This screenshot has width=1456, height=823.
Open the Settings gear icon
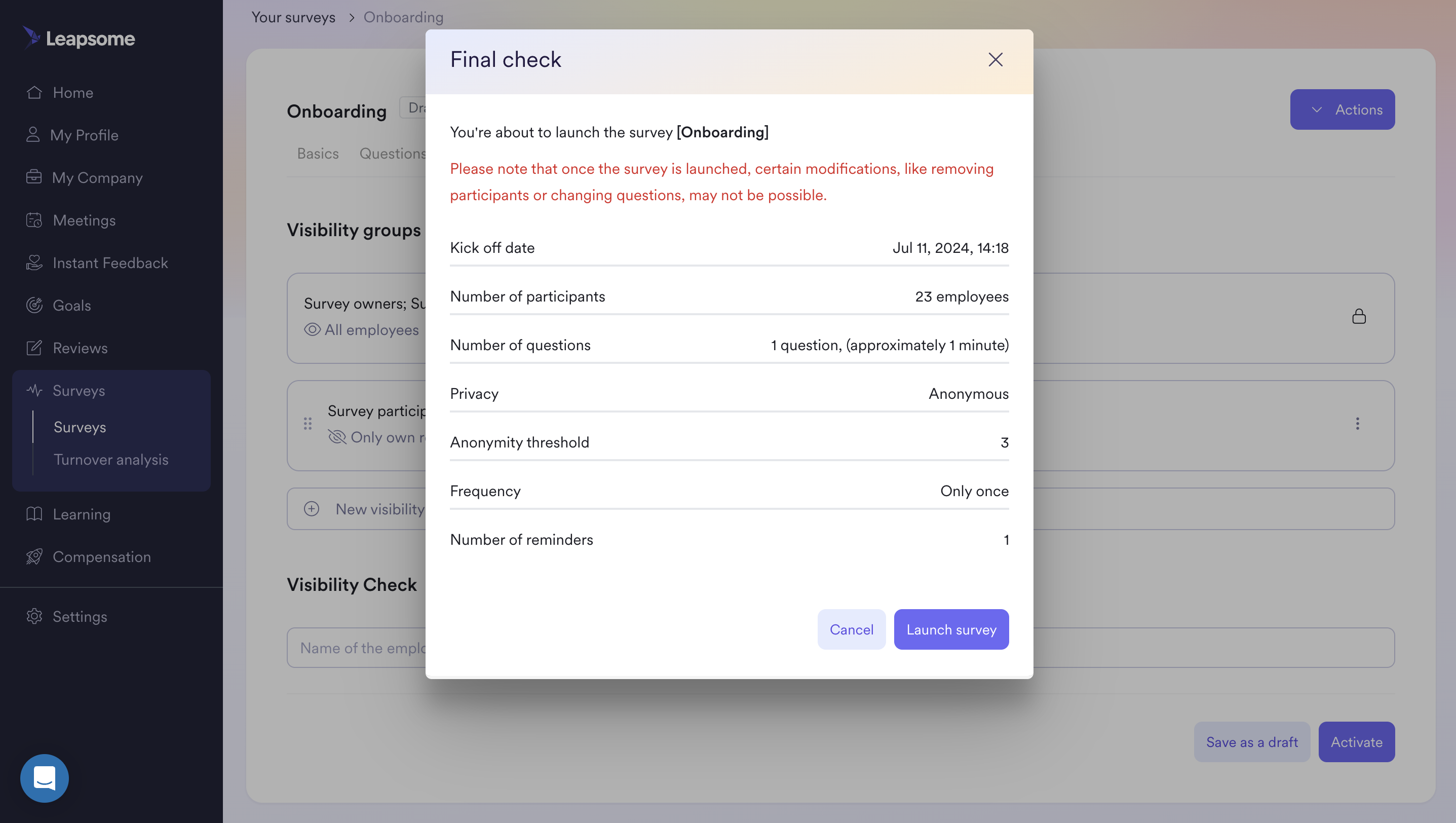34,617
